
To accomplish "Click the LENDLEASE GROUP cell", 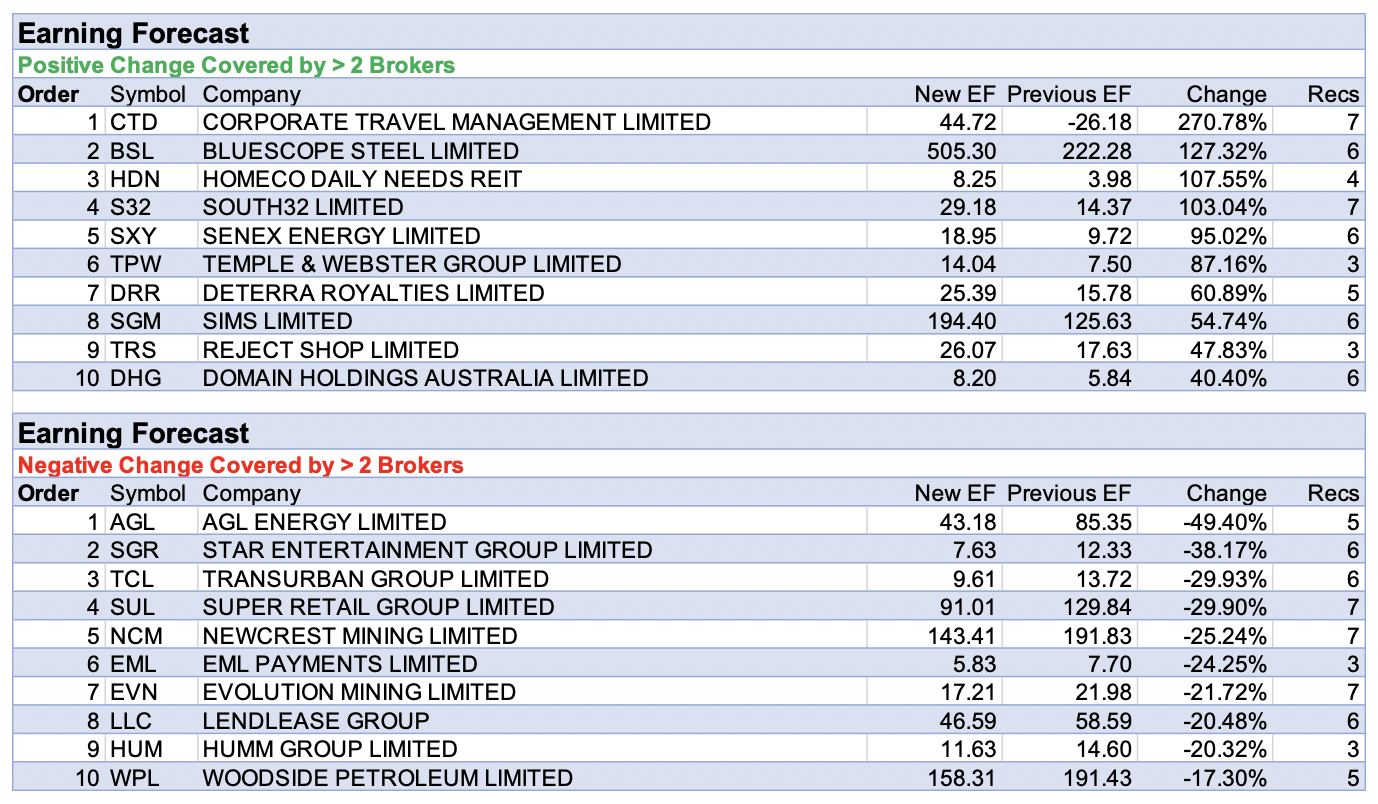I will tap(316, 721).
